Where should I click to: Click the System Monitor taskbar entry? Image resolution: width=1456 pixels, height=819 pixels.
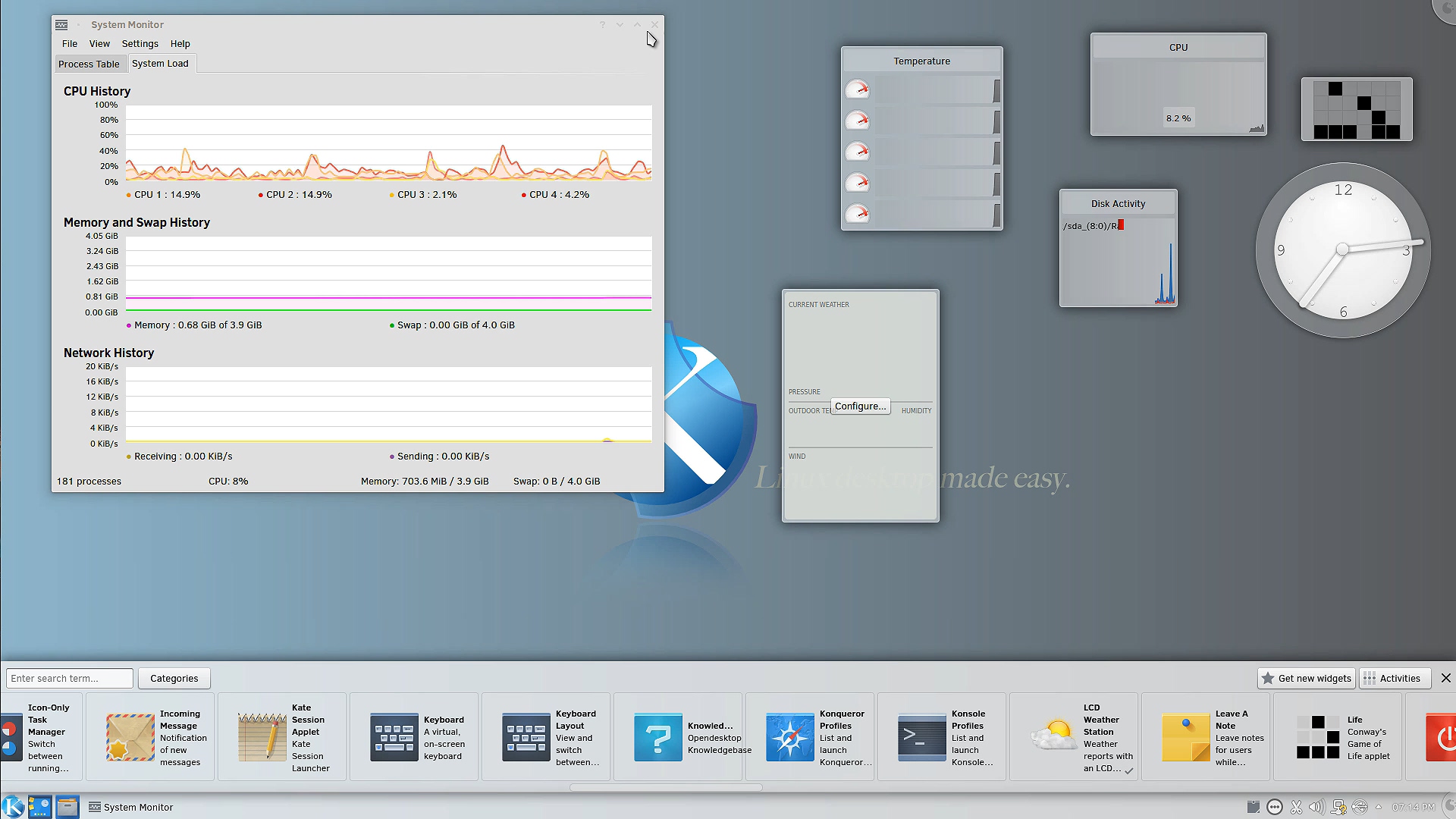pyautogui.click(x=131, y=807)
